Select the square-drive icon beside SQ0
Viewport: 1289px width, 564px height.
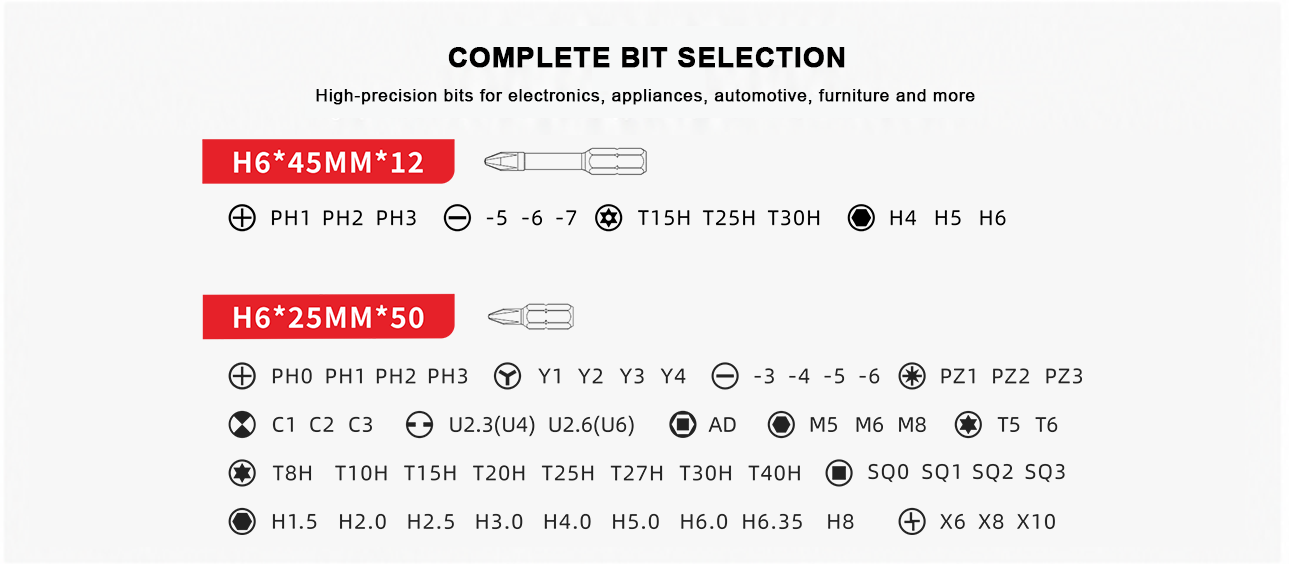pos(839,472)
